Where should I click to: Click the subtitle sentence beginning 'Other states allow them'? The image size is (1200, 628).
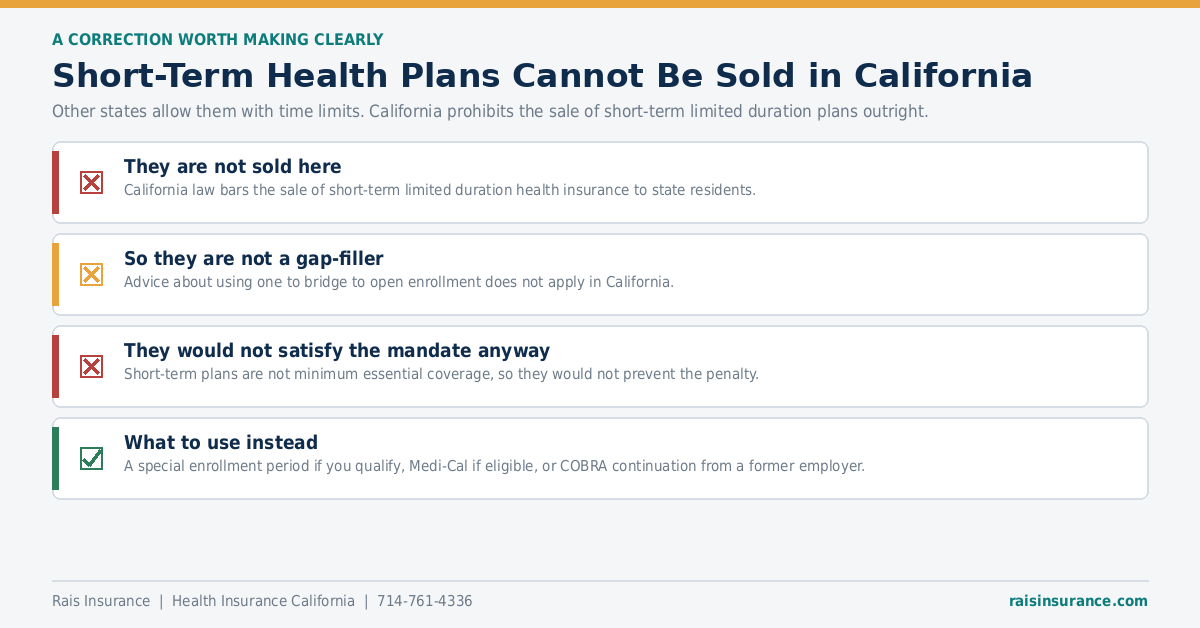click(x=490, y=111)
